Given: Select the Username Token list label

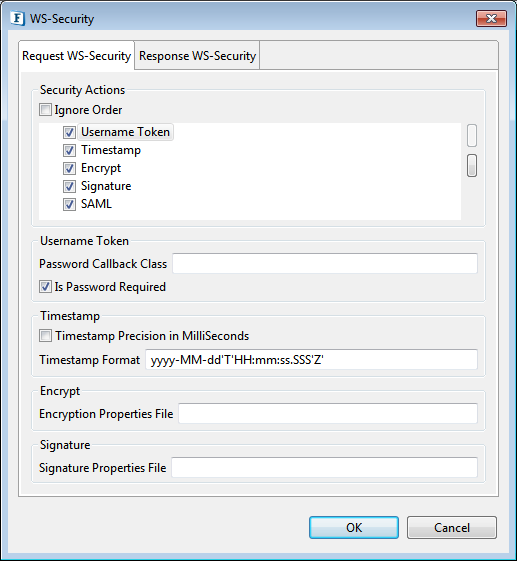Looking at the screenshot, I should pos(126,132).
